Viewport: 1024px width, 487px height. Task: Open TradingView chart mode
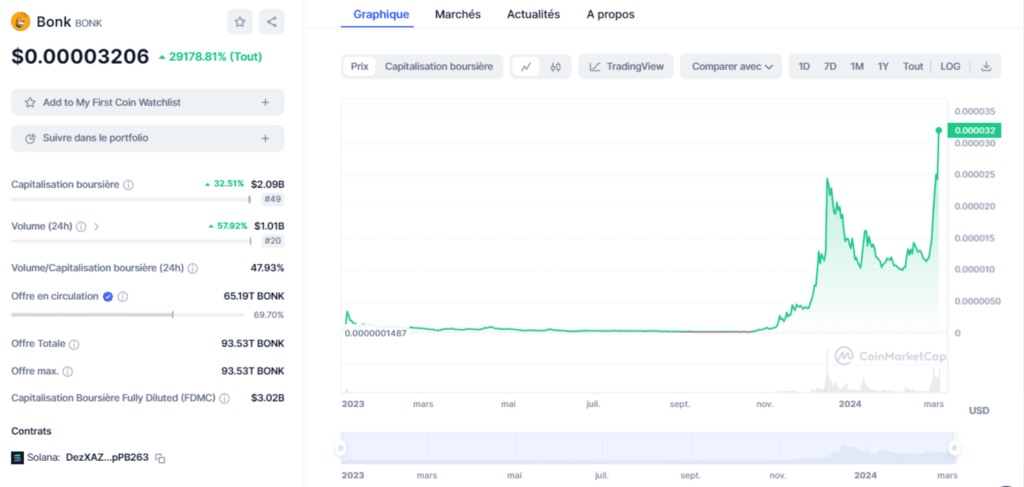626,67
